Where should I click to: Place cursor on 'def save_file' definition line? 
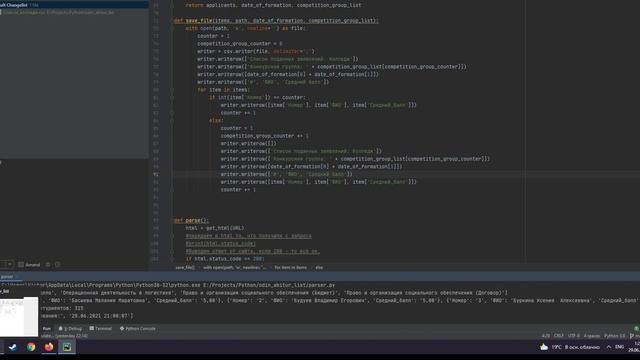[276, 20]
